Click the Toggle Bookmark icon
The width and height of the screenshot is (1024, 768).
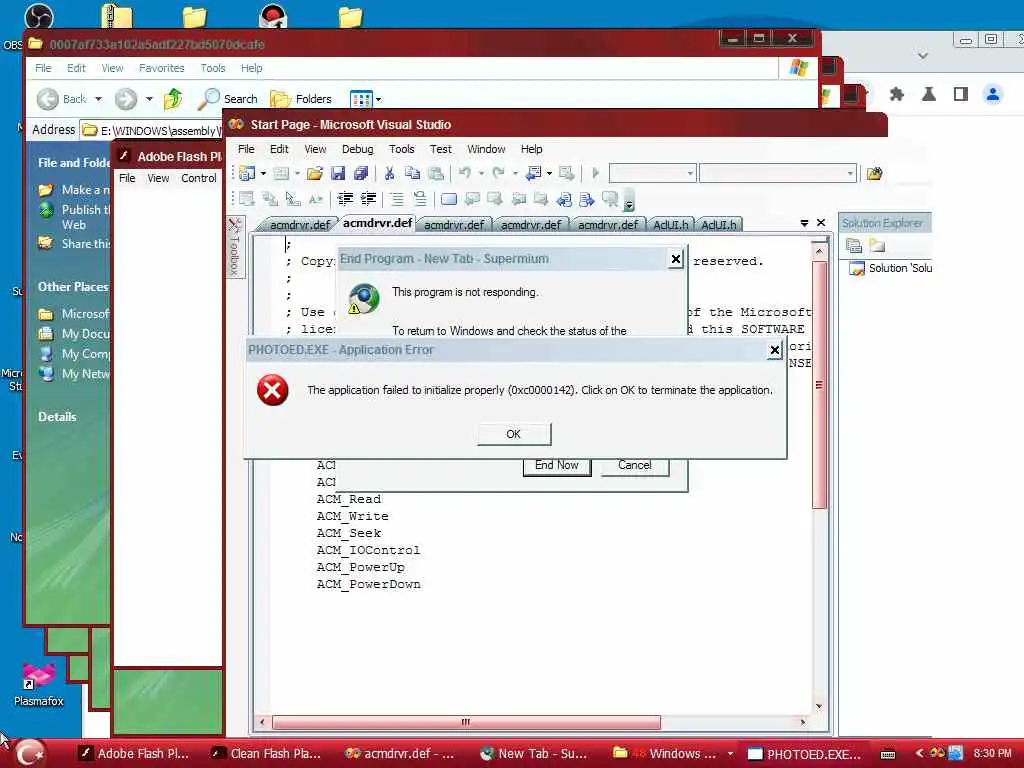(449, 199)
